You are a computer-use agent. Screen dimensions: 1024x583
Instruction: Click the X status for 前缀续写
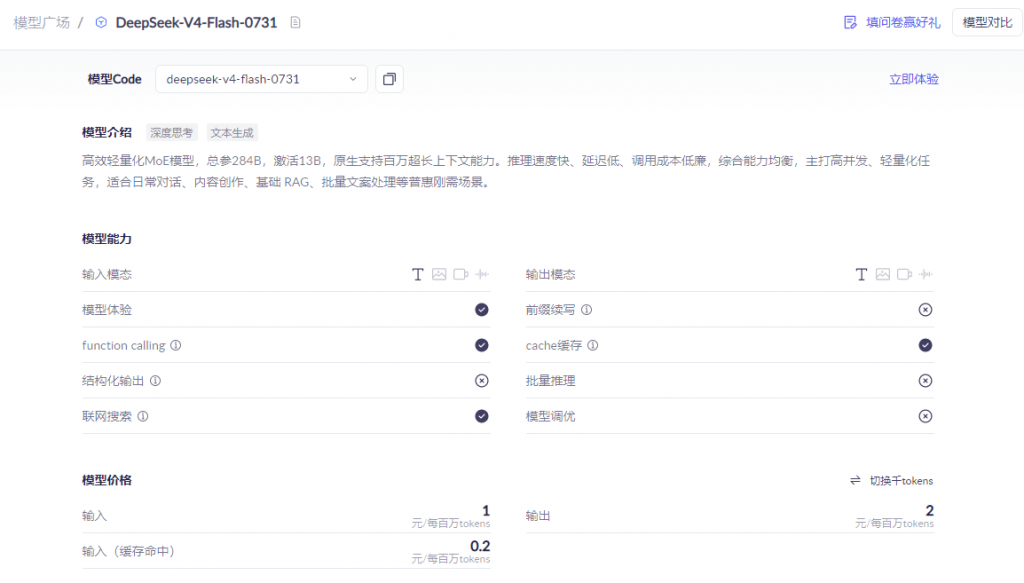pyautogui.click(x=925, y=309)
